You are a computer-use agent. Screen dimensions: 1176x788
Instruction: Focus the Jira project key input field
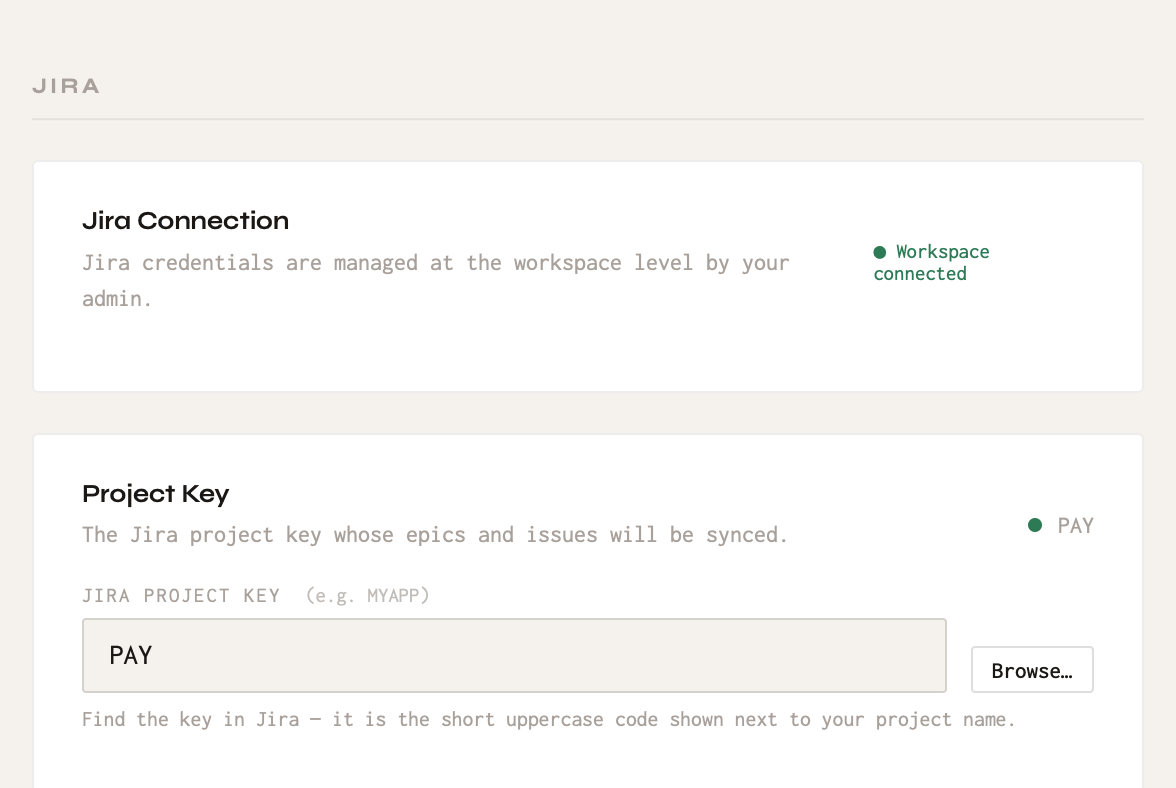coord(514,655)
